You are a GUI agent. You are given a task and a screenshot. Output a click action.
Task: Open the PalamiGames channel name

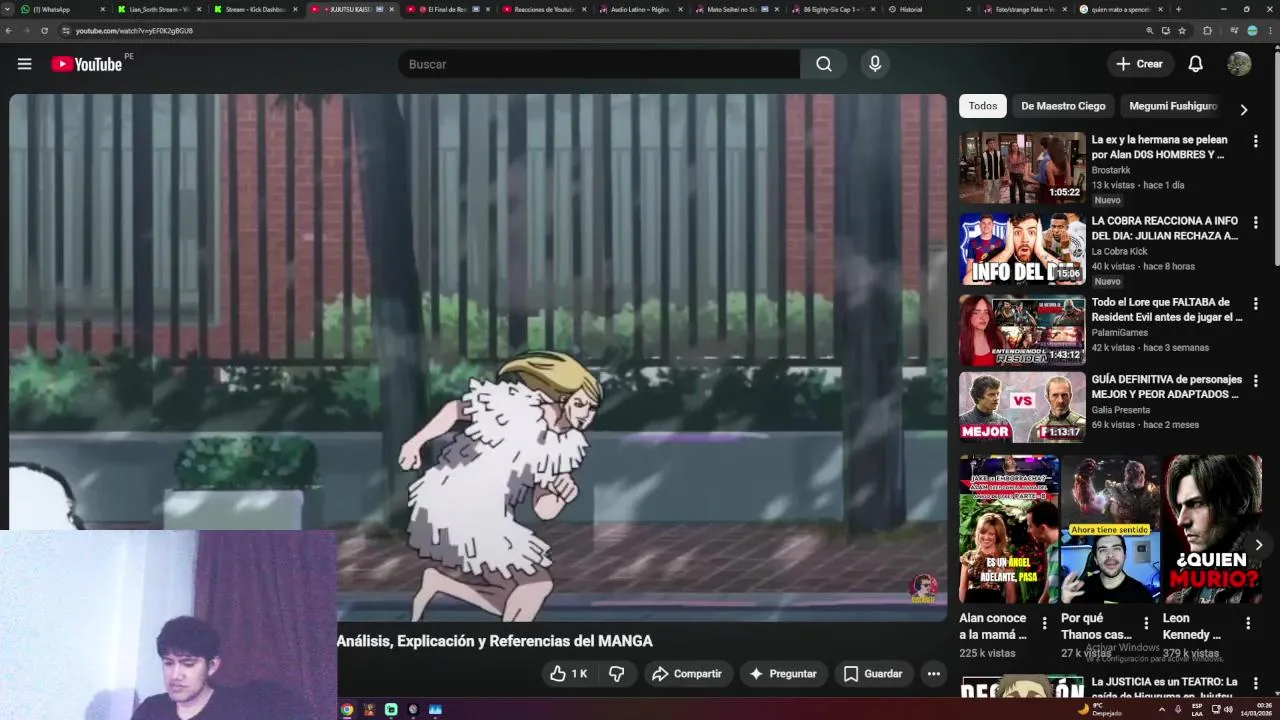[1120, 332]
